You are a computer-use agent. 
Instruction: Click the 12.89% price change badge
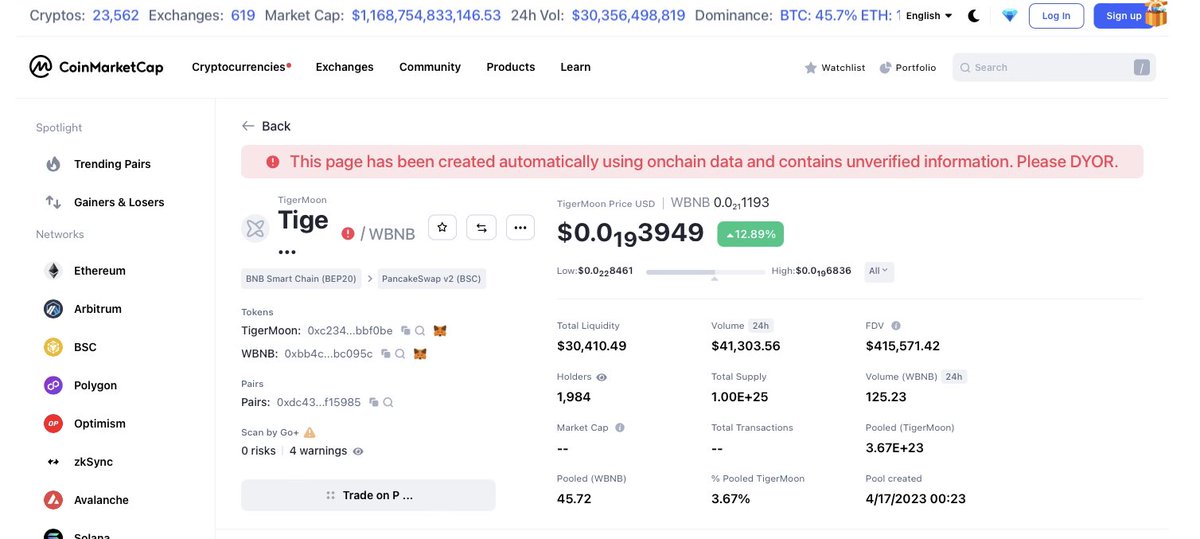pyautogui.click(x=751, y=233)
